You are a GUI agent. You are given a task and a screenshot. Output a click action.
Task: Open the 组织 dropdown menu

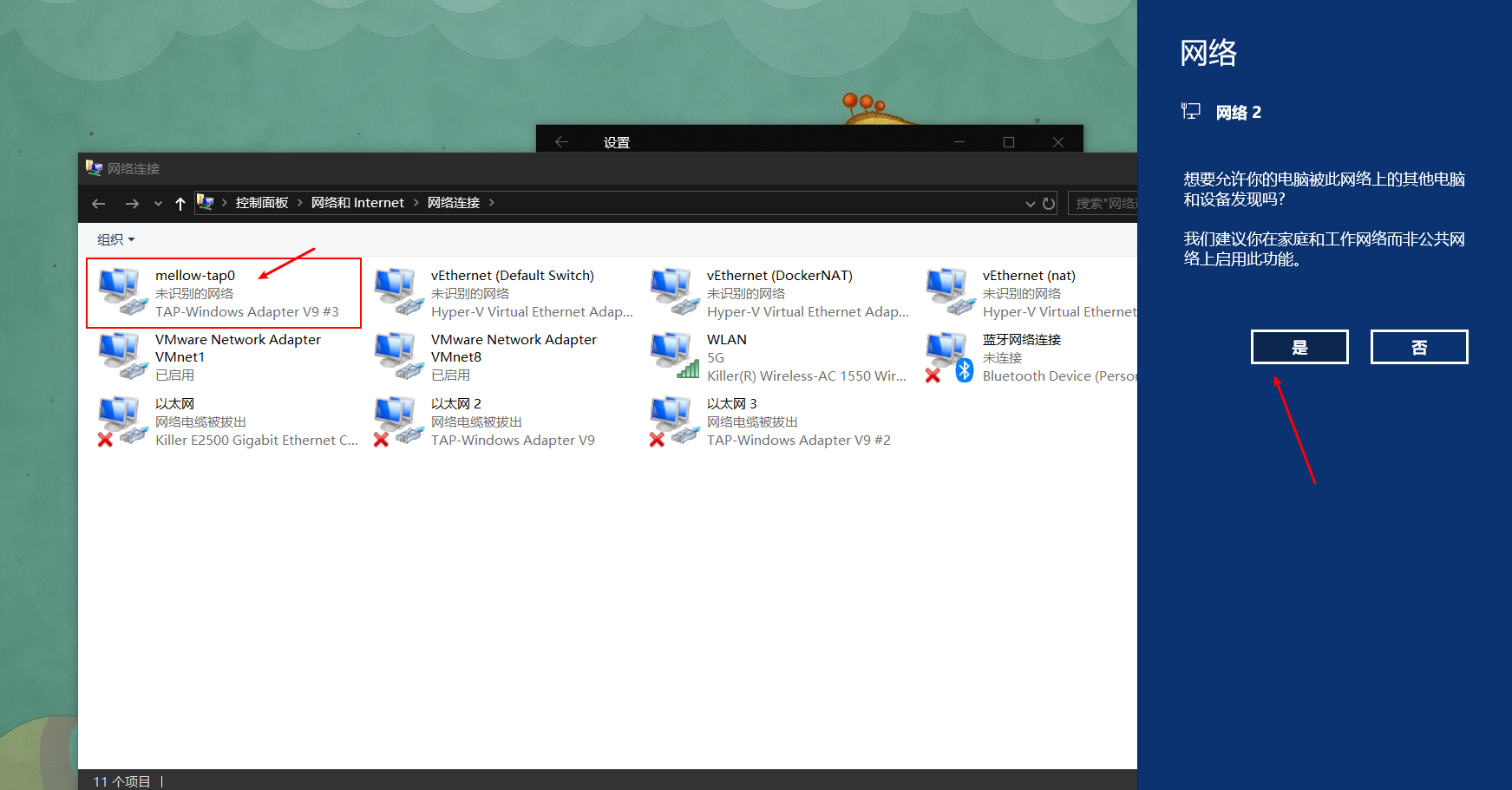115,239
